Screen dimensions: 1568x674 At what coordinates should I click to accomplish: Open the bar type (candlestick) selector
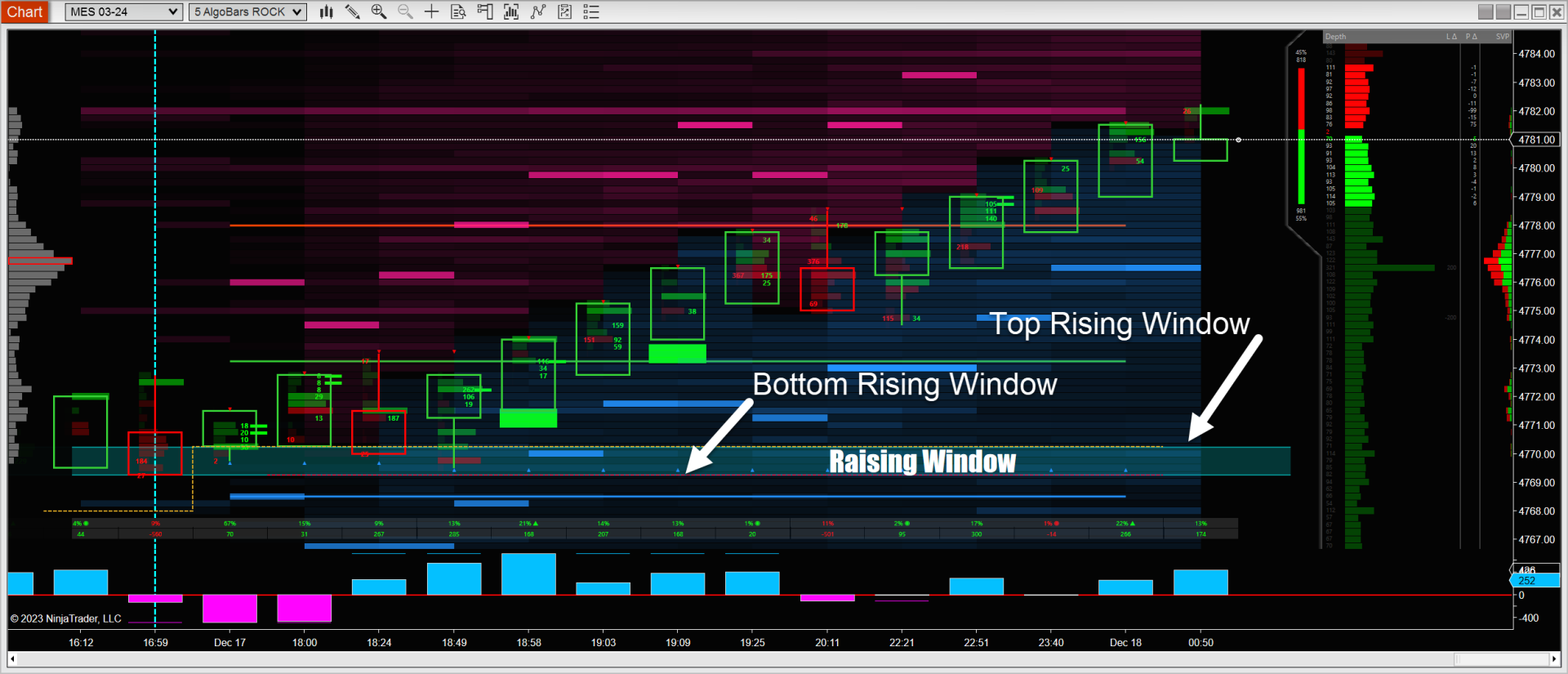click(x=327, y=11)
